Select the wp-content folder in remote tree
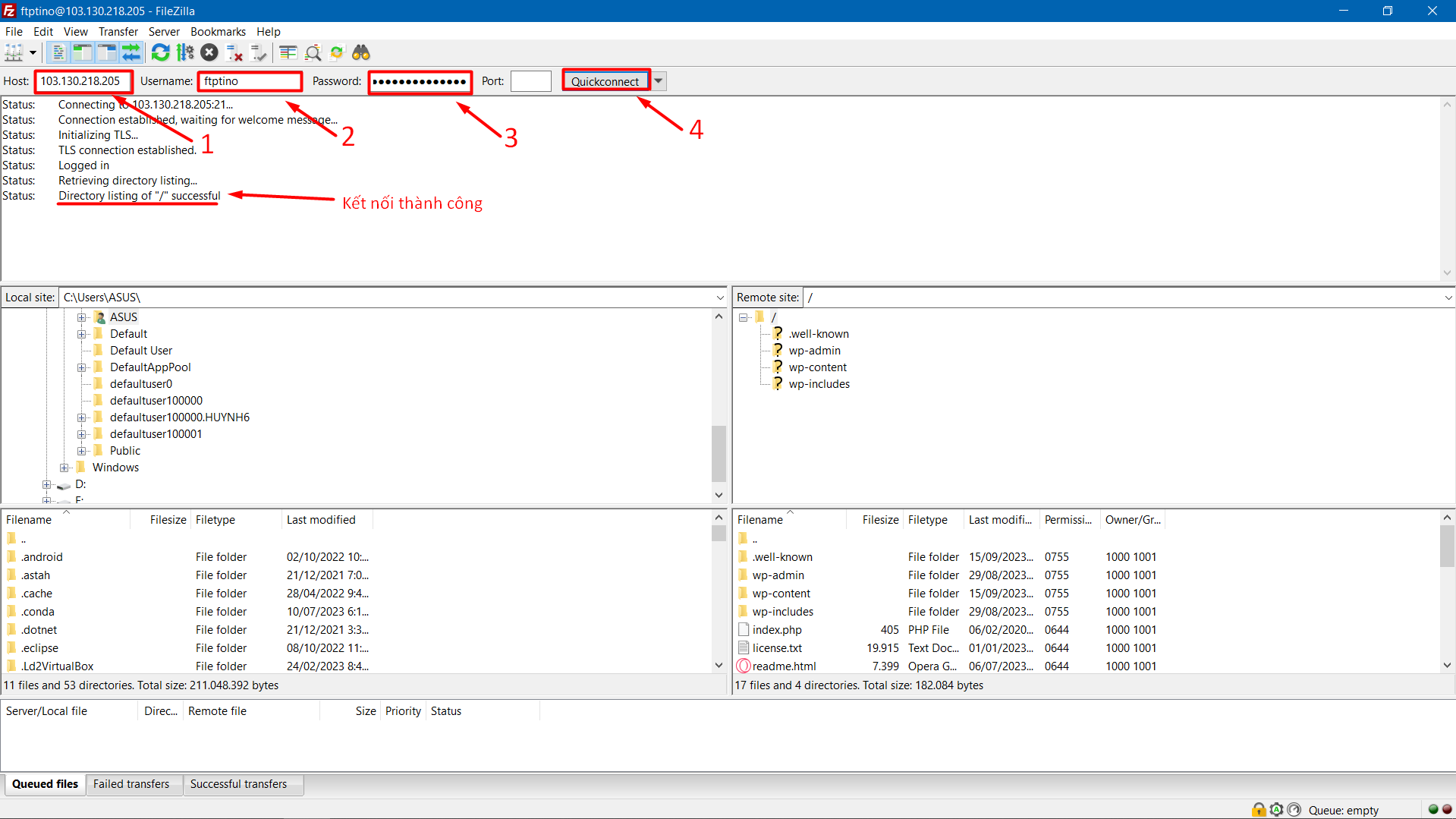 click(817, 367)
